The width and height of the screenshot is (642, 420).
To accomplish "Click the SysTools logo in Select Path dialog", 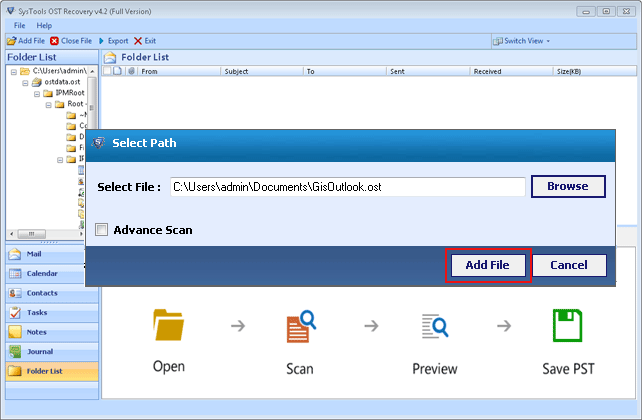I will 98,143.
